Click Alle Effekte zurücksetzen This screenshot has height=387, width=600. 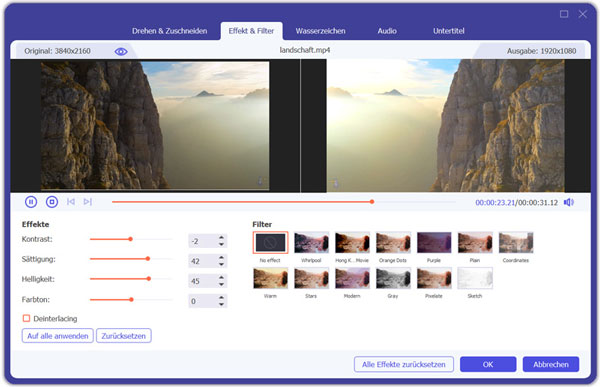[404, 364]
